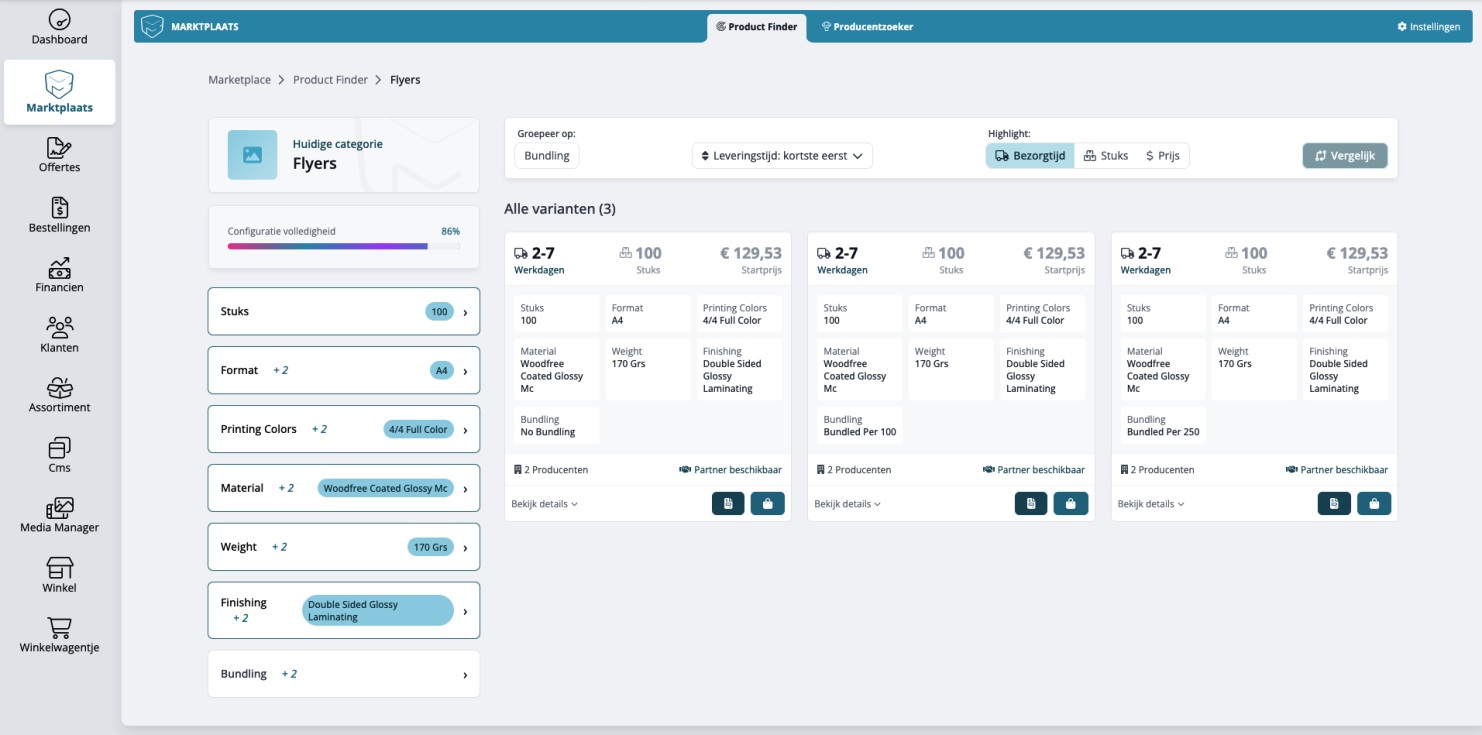Open Winkelwagentje cart icon
1482x735 pixels.
click(59, 635)
